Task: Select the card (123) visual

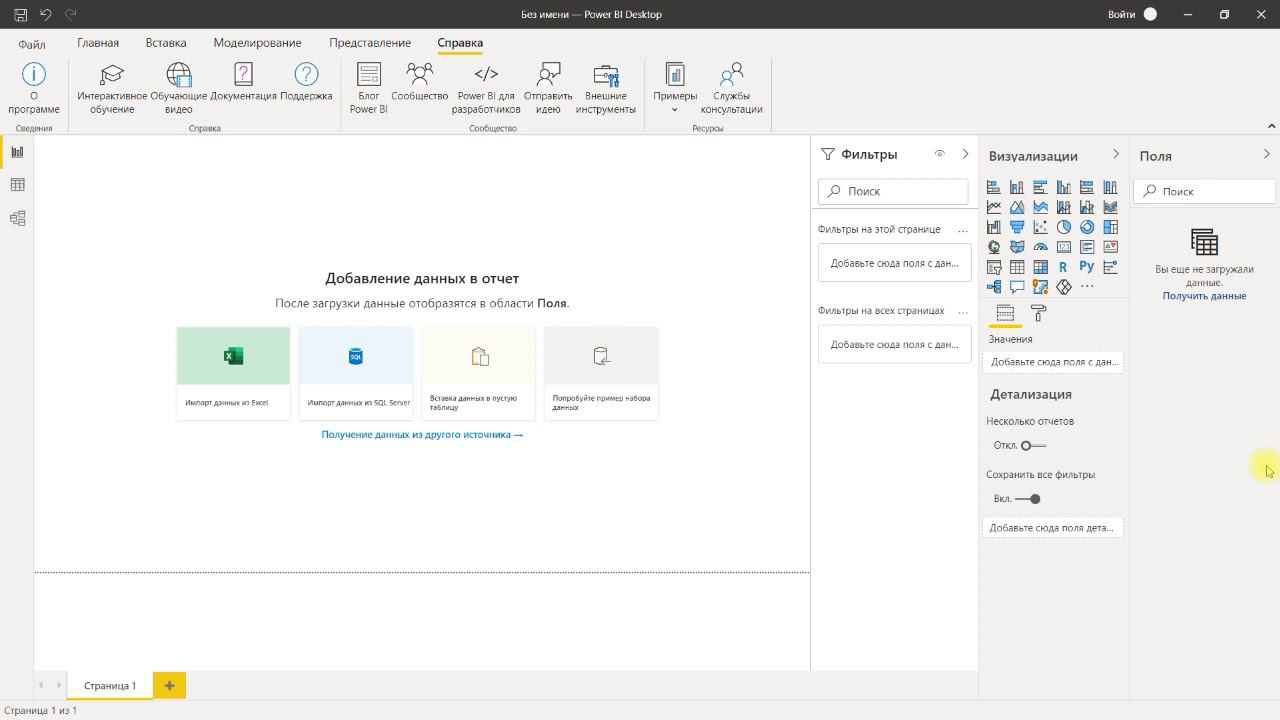Action: tap(1064, 247)
